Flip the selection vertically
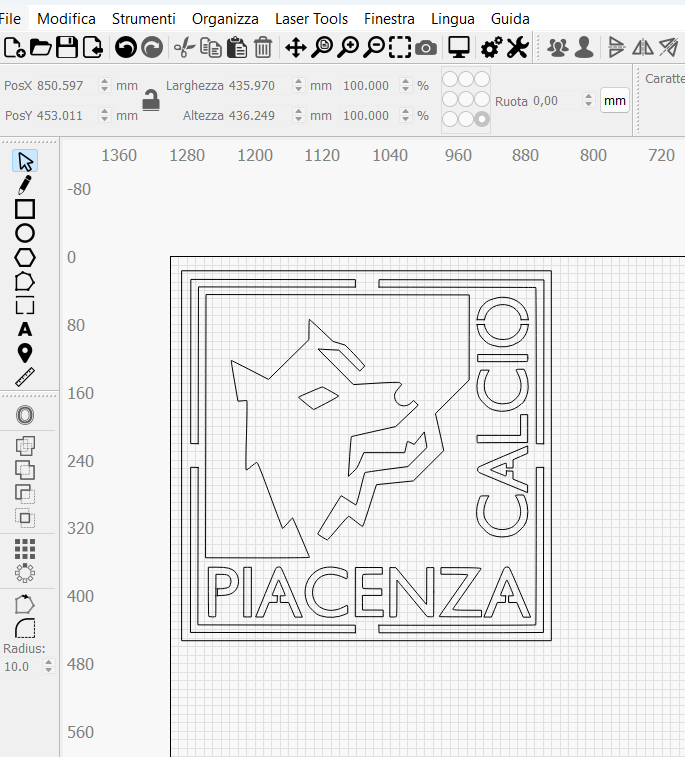Image resolution: width=685 pixels, height=757 pixels. coord(616,48)
